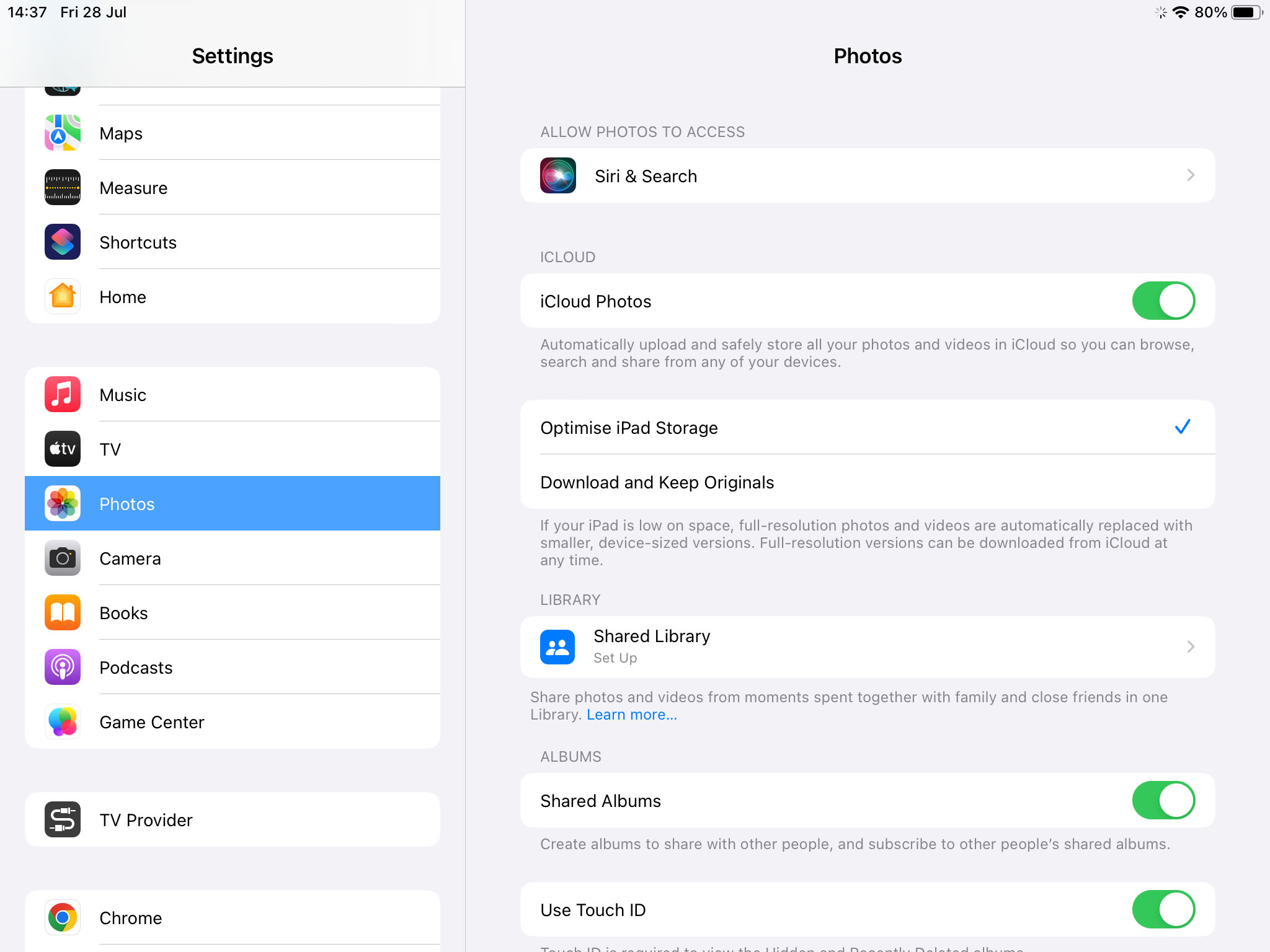The width and height of the screenshot is (1270, 952).
Task: Tap the Chrome browser icon
Action: click(63, 917)
